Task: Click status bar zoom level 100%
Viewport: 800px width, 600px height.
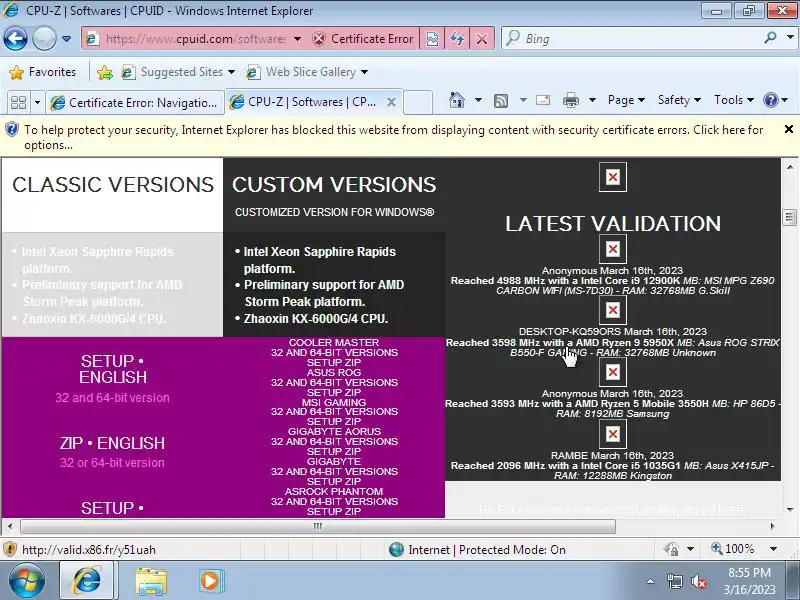Action: 733,549
